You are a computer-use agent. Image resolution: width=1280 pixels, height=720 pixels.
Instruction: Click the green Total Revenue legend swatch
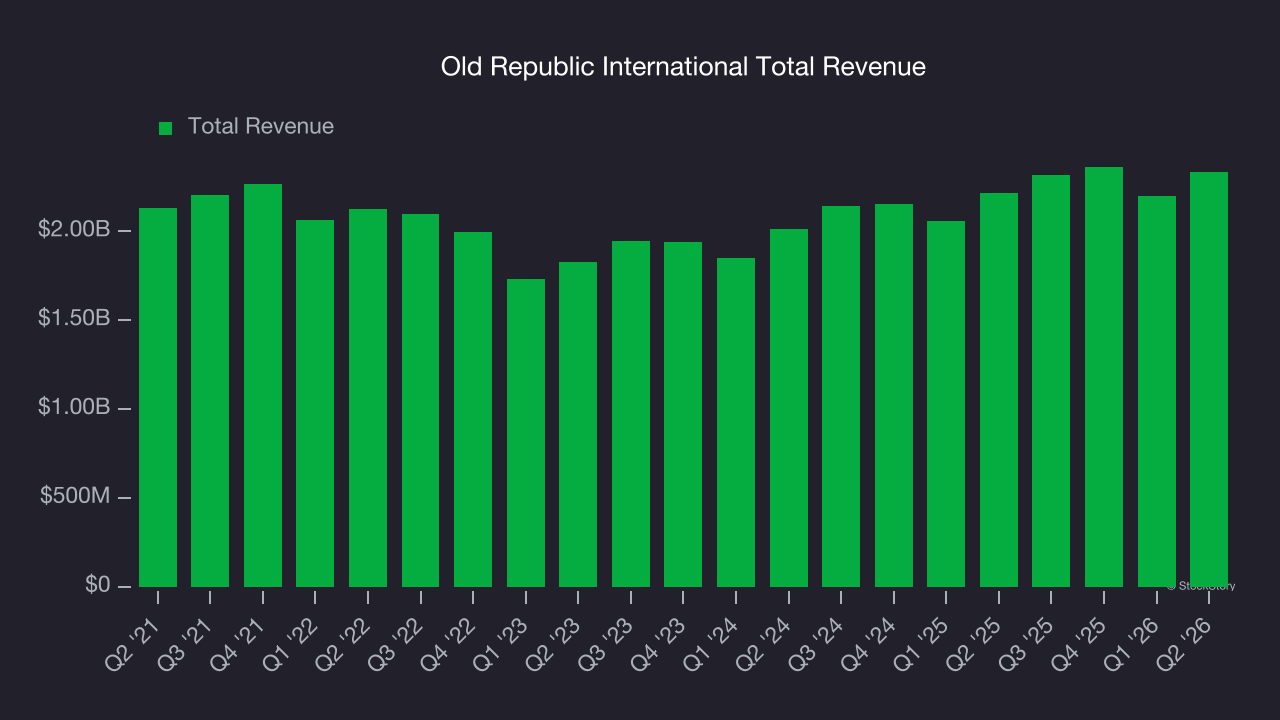click(166, 128)
